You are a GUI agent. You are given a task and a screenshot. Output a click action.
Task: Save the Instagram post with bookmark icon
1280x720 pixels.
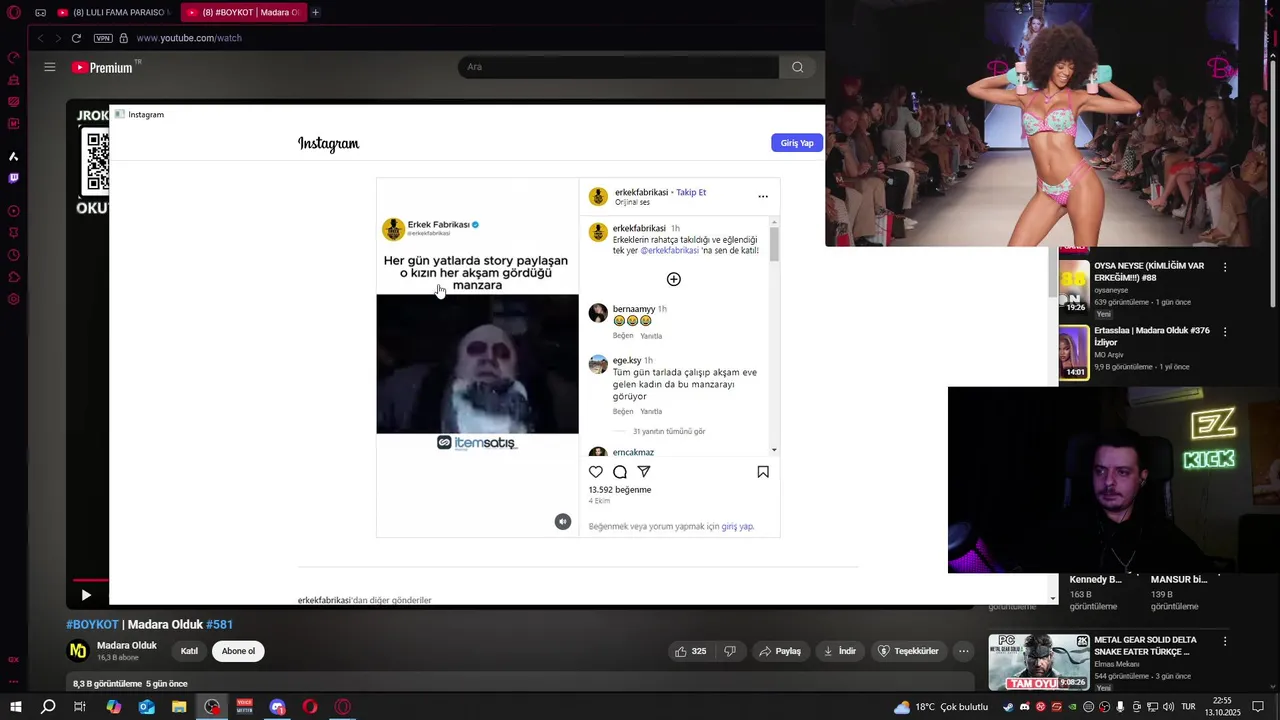(763, 472)
